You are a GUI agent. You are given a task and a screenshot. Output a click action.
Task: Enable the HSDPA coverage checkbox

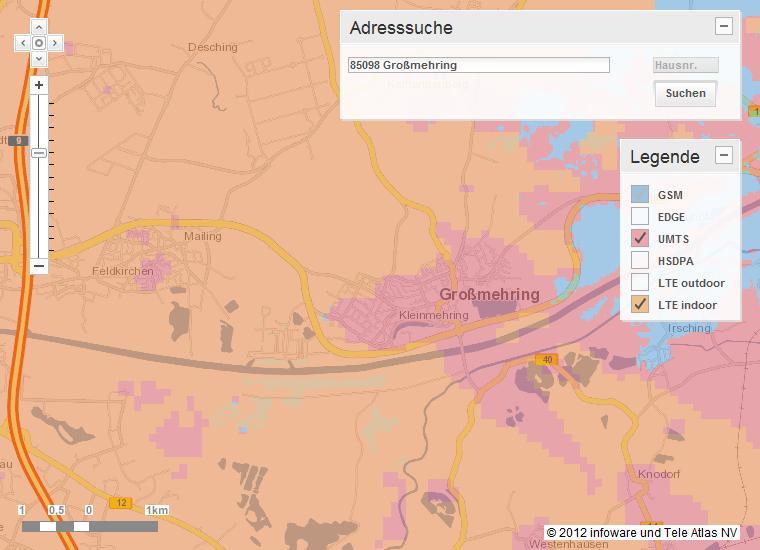coord(640,261)
